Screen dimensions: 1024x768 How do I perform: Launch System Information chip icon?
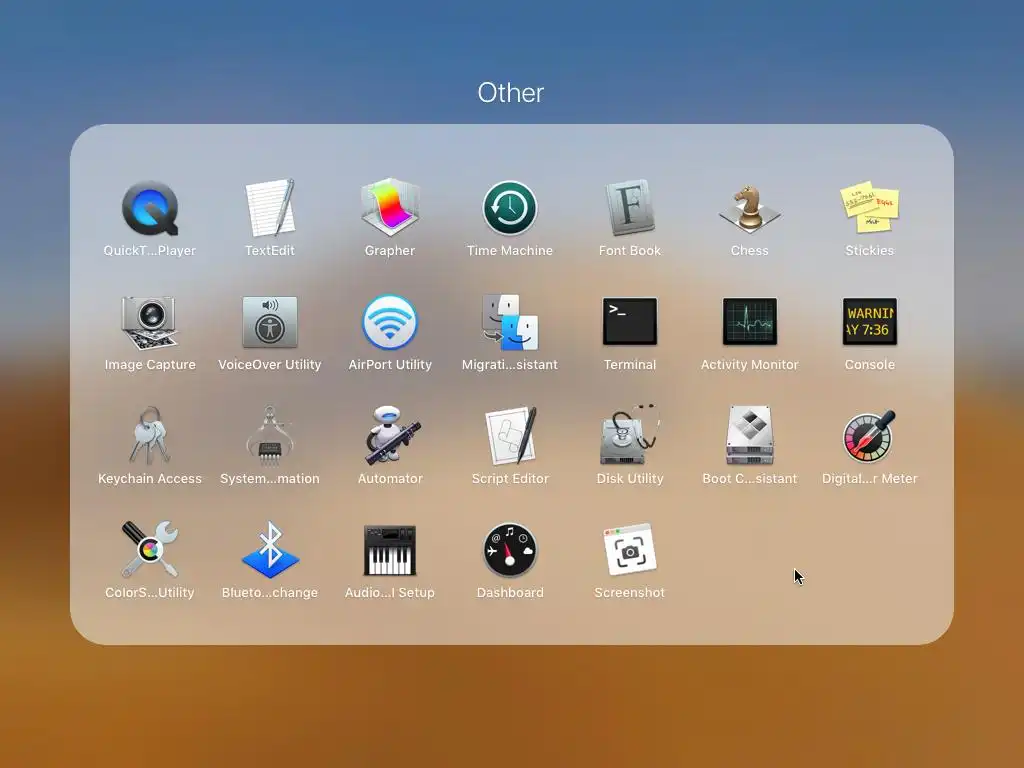270,436
